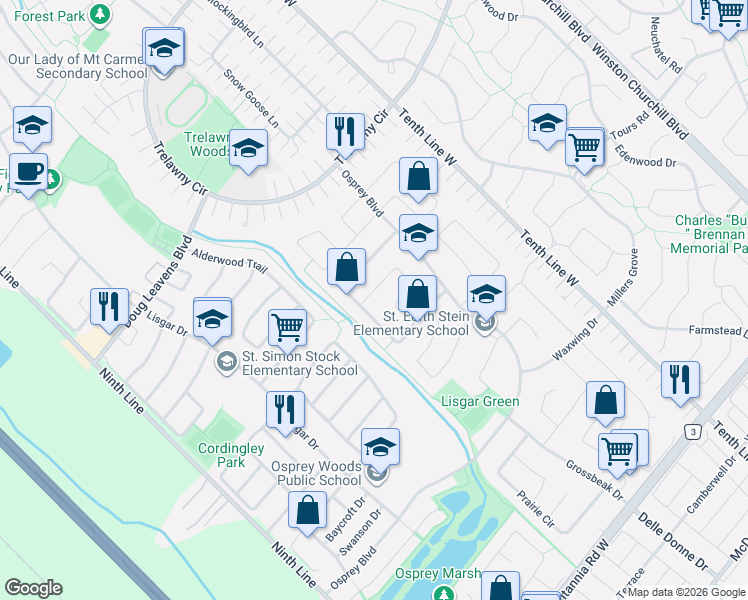Screen dimensions: 748x600
Task: Click Osprey Woods Public School label
Action: [x=317, y=473]
